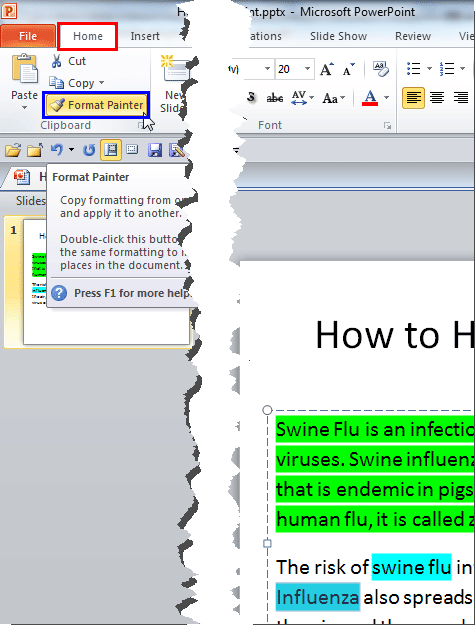This screenshot has width=475, height=625.
Task: Expand the Copy dropdown arrow
Action: pos(101,83)
